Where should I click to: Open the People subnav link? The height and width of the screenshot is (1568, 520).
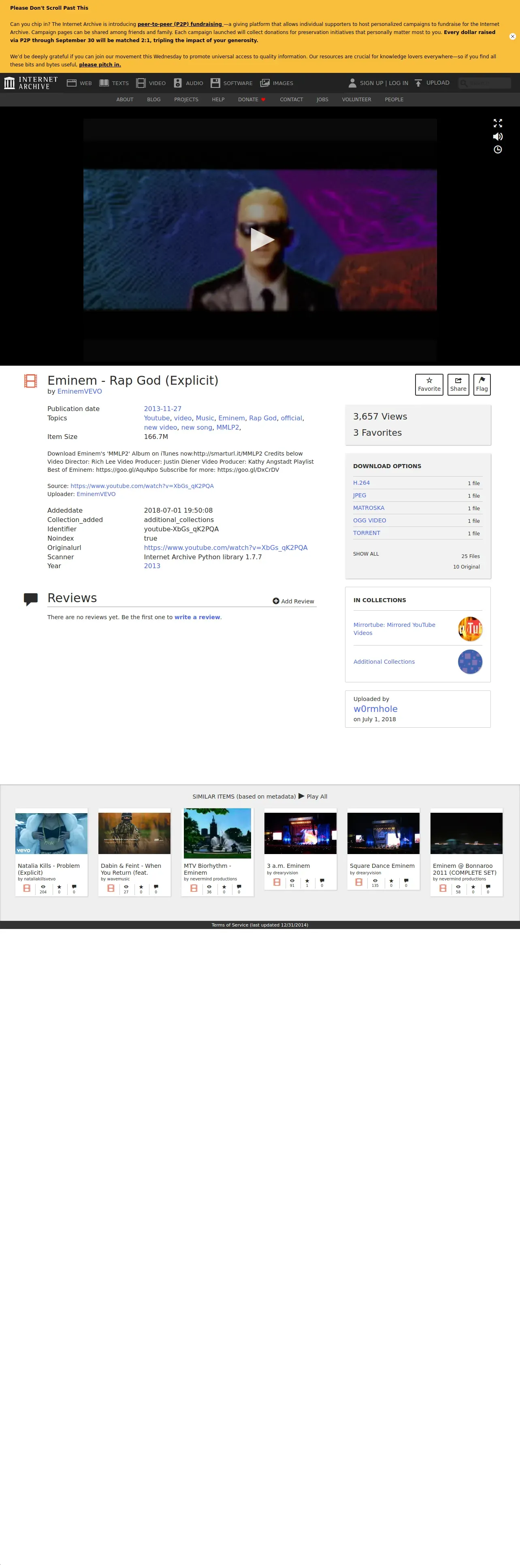tap(394, 99)
